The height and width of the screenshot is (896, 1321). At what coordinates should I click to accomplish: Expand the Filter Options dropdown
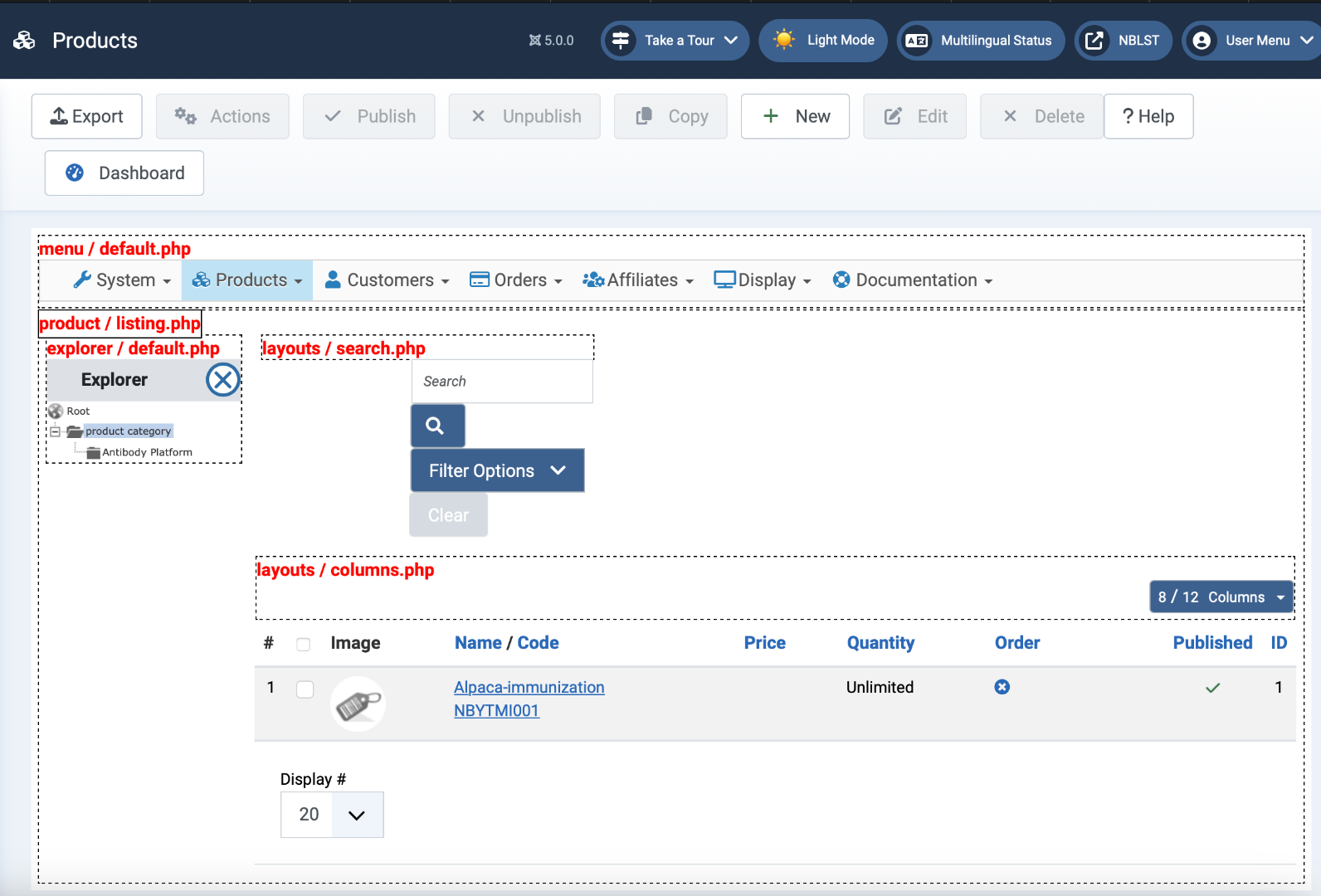[x=497, y=470]
